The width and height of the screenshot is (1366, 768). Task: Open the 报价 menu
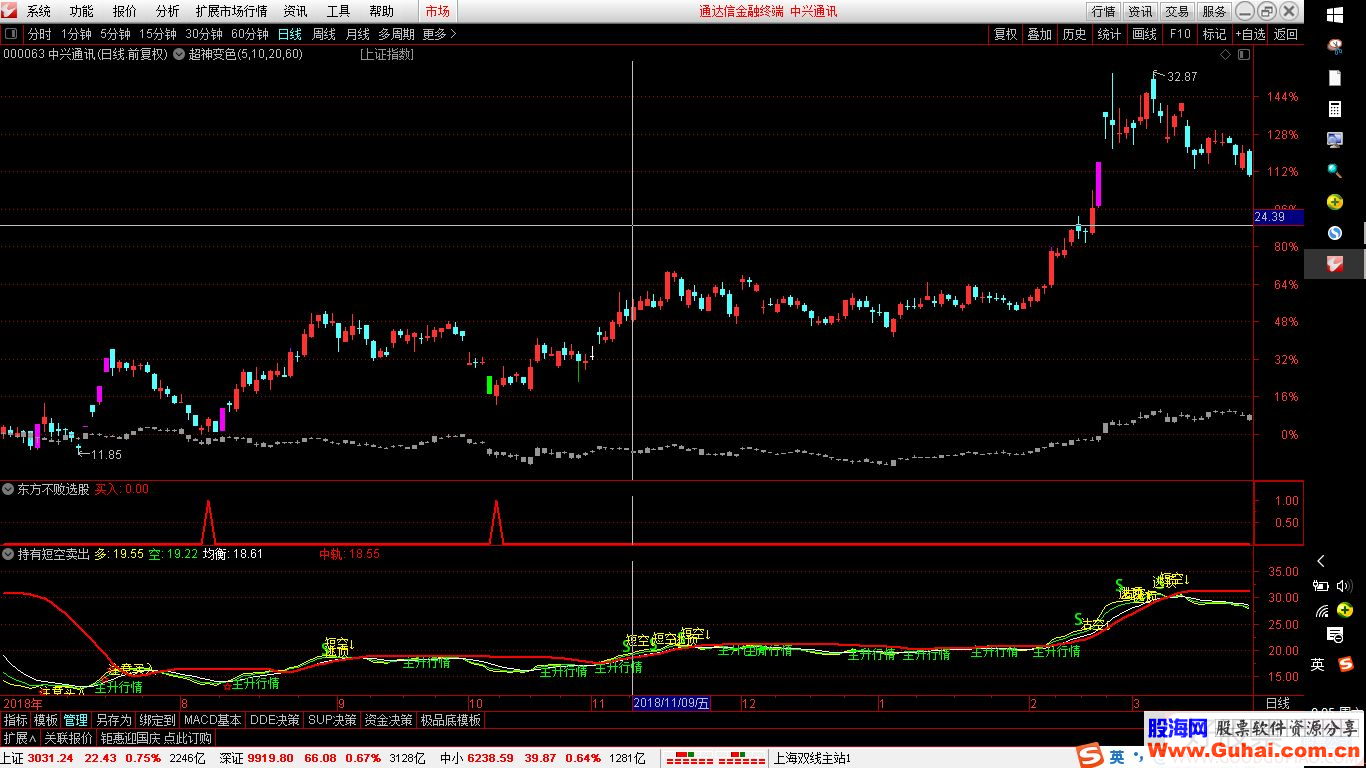click(125, 11)
